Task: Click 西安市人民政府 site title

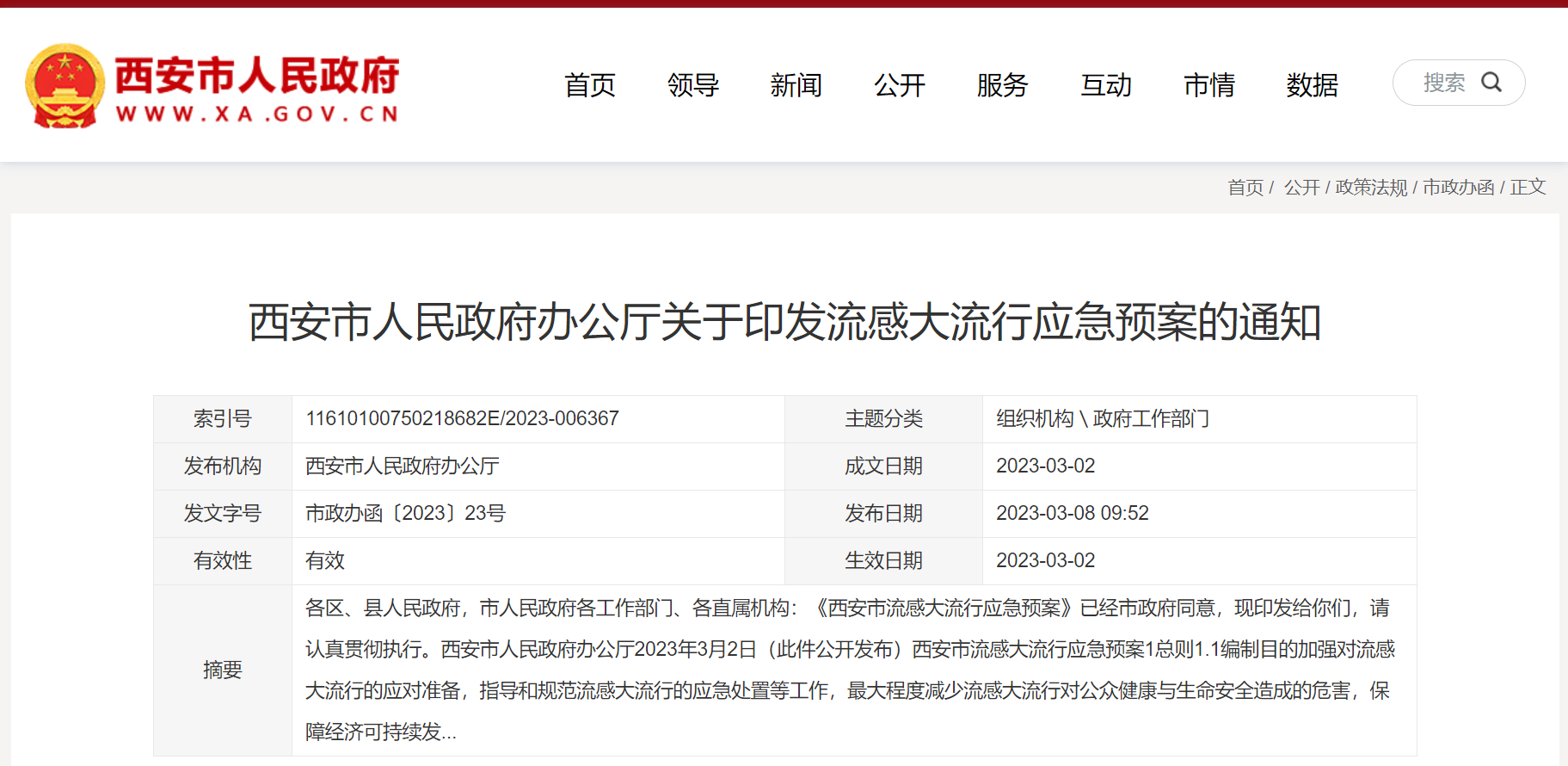Action: click(x=257, y=75)
